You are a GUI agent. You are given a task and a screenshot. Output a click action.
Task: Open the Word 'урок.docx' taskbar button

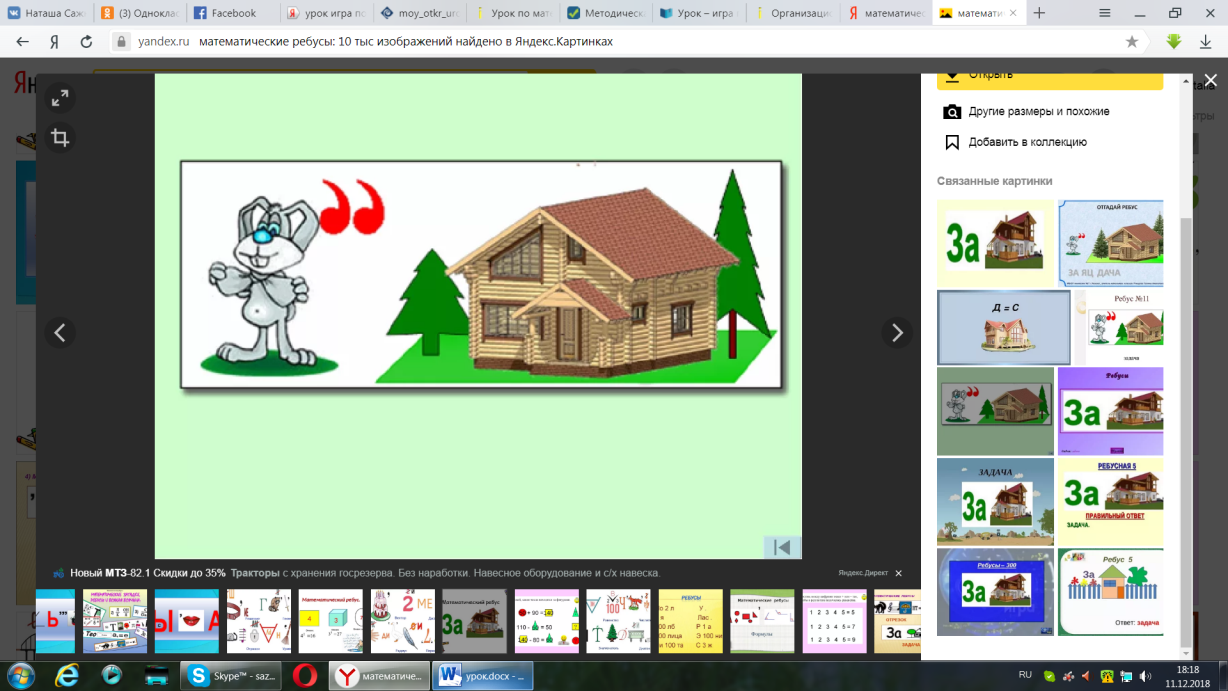[484, 675]
